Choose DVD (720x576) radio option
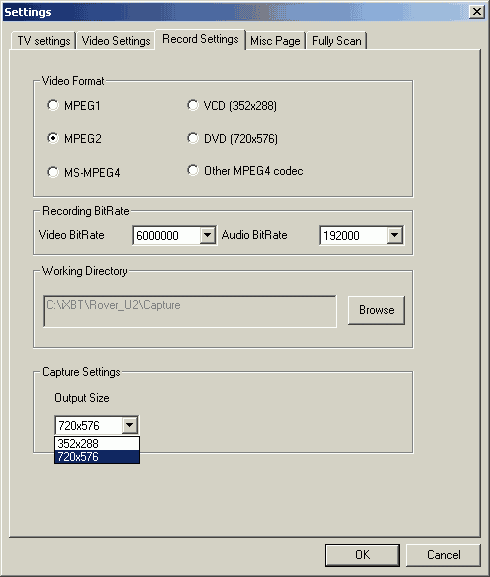Image resolution: width=490 pixels, height=577 pixels. (x=193, y=138)
